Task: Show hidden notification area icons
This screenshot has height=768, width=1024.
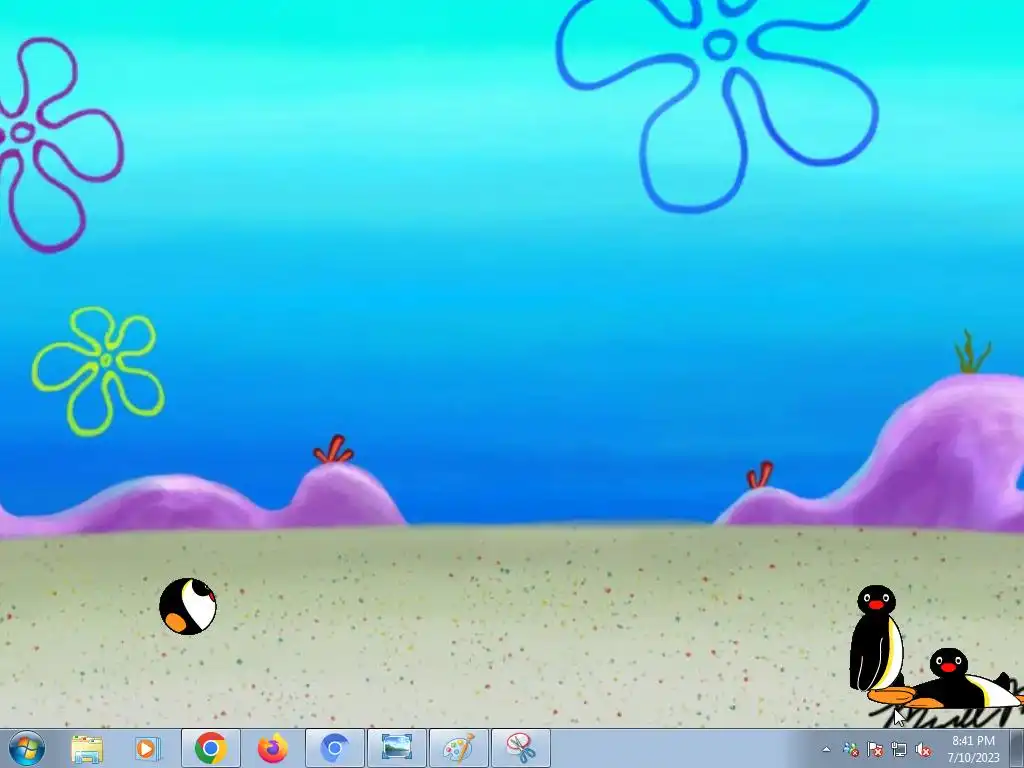Action: coord(826,749)
